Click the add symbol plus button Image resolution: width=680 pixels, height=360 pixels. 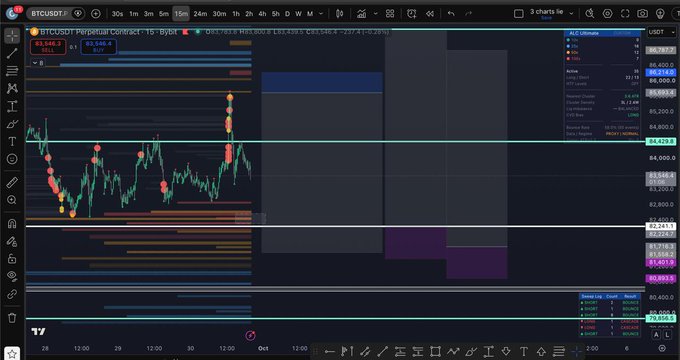95,14
